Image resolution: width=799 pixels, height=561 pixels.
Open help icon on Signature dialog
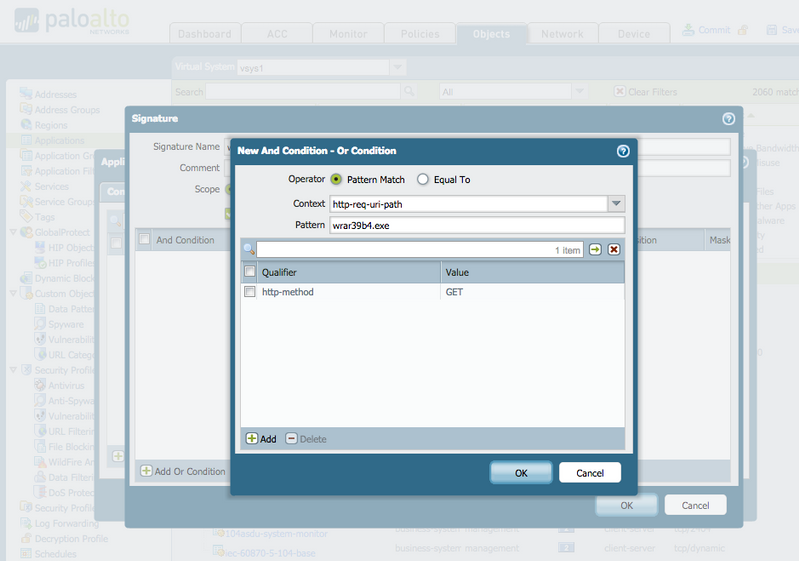(728, 118)
